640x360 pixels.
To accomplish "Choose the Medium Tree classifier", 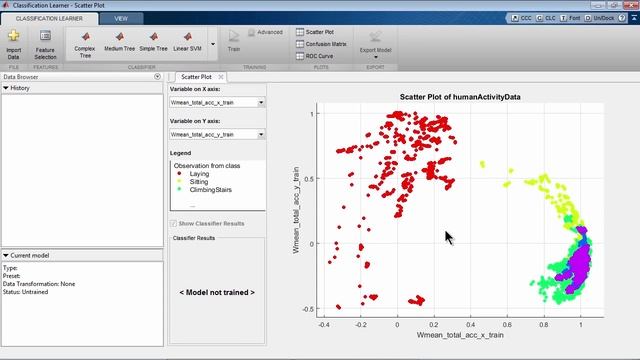I will 119,42.
